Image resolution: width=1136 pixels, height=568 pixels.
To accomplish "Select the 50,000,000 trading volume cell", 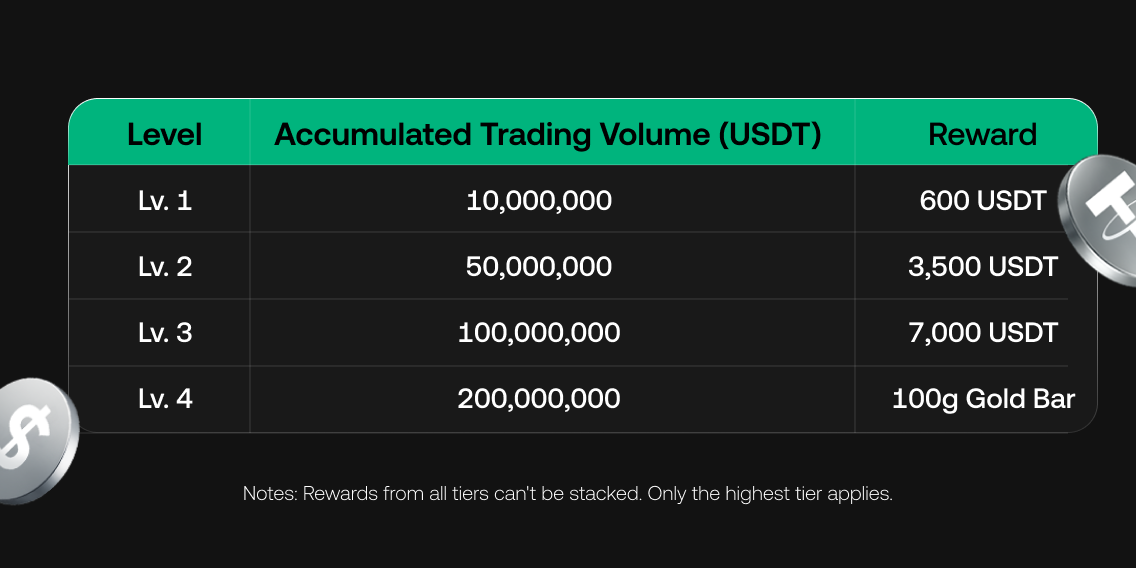I will pos(539,266).
